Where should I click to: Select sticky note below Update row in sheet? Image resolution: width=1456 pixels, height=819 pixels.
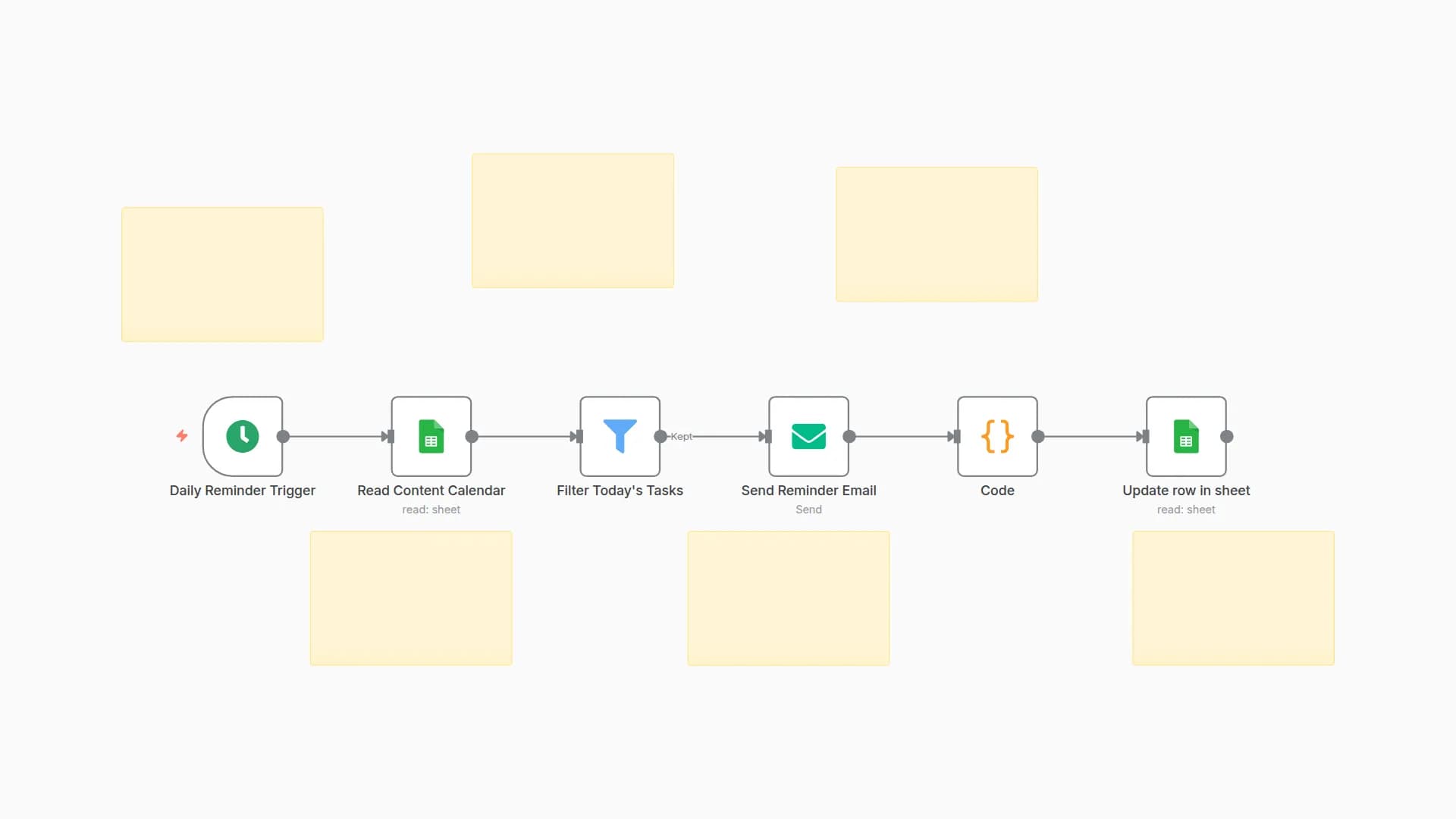click(1233, 598)
